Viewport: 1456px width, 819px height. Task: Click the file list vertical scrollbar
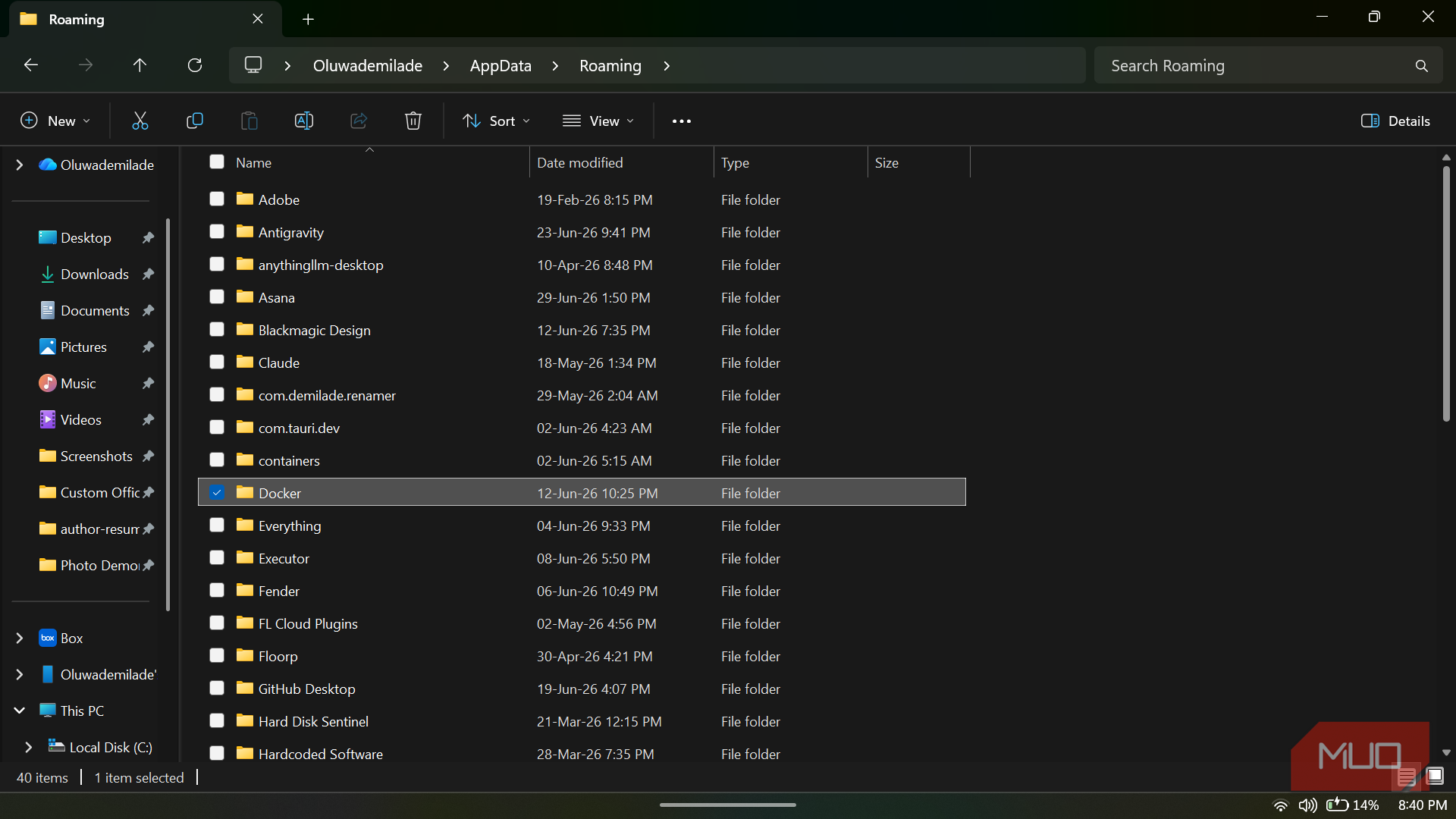[1446, 293]
